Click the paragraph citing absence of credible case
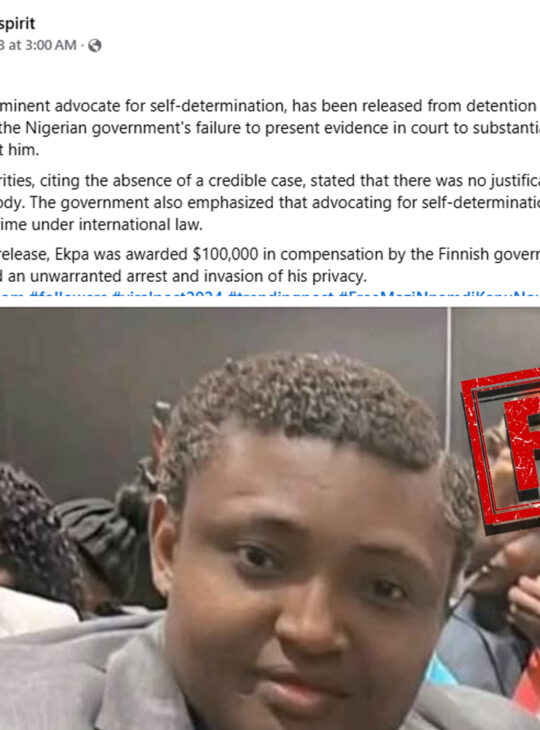Viewport: 540px width, 730px height. (x=270, y=203)
